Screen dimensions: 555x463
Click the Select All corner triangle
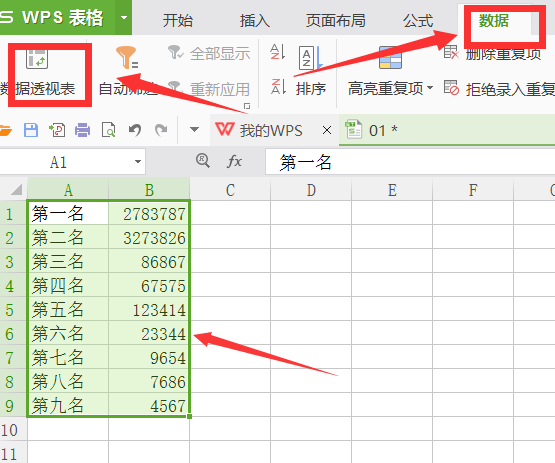pyautogui.click(x=17, y=189)
